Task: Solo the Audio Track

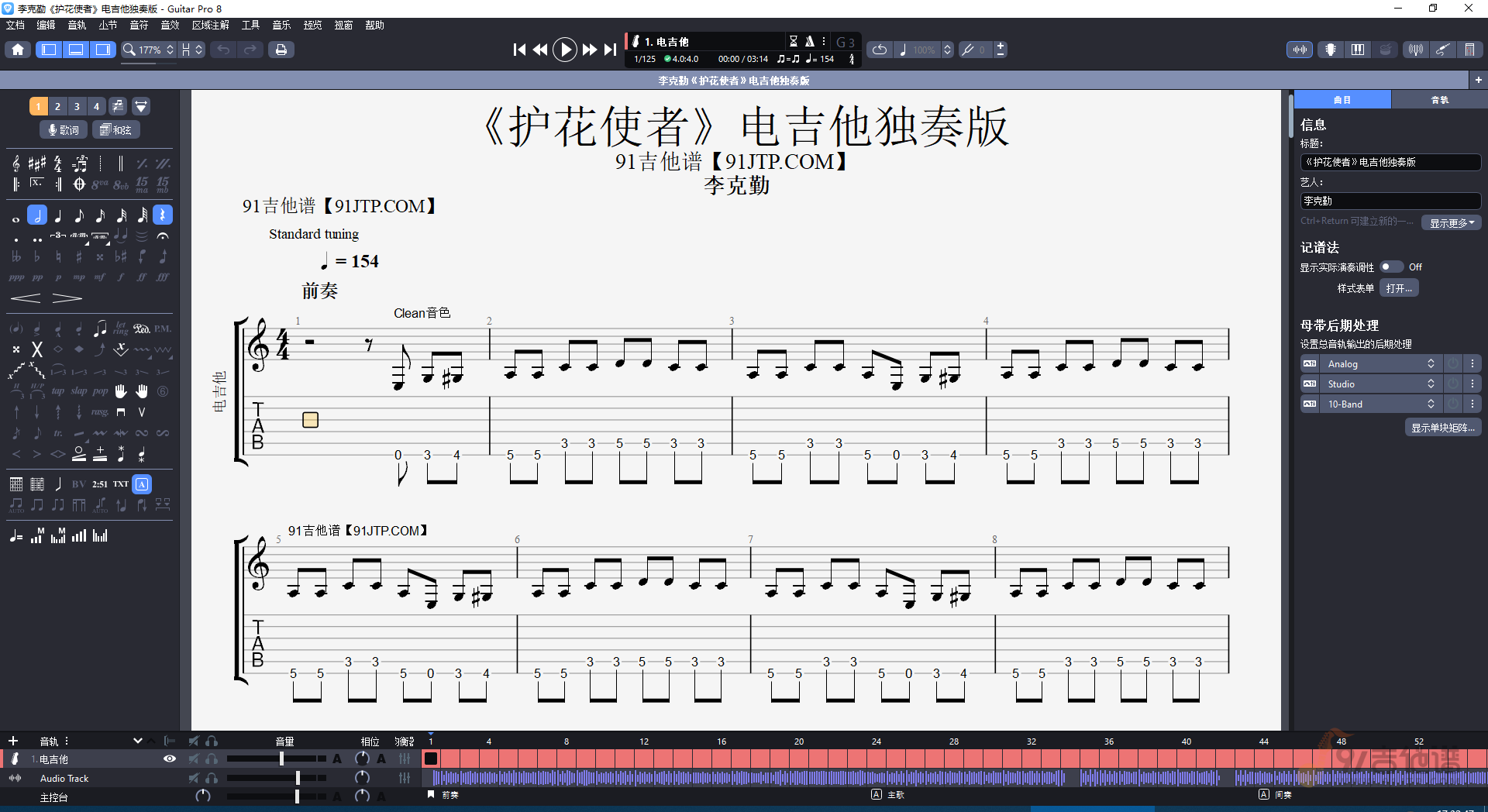Action: click(212, 778)
